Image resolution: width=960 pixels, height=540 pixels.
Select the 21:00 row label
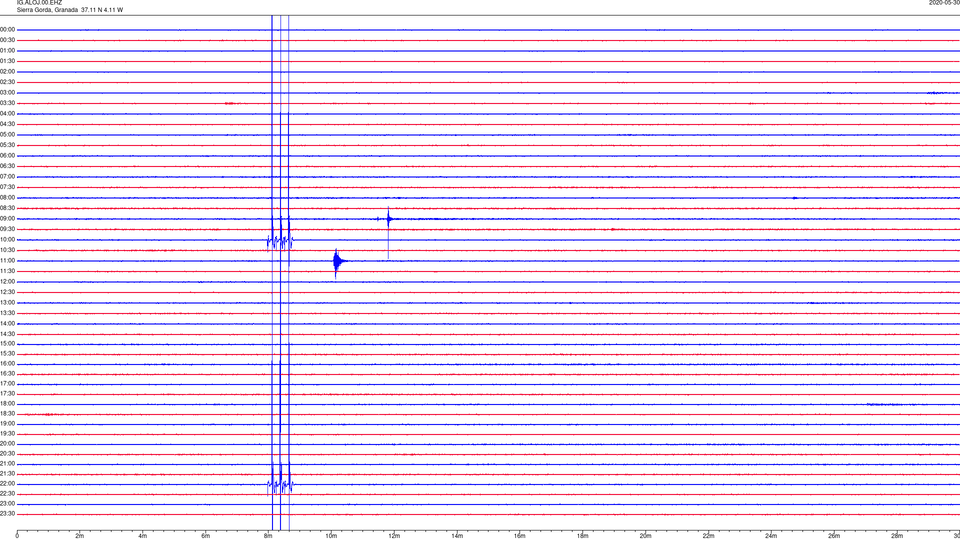(x=8, y=463)
